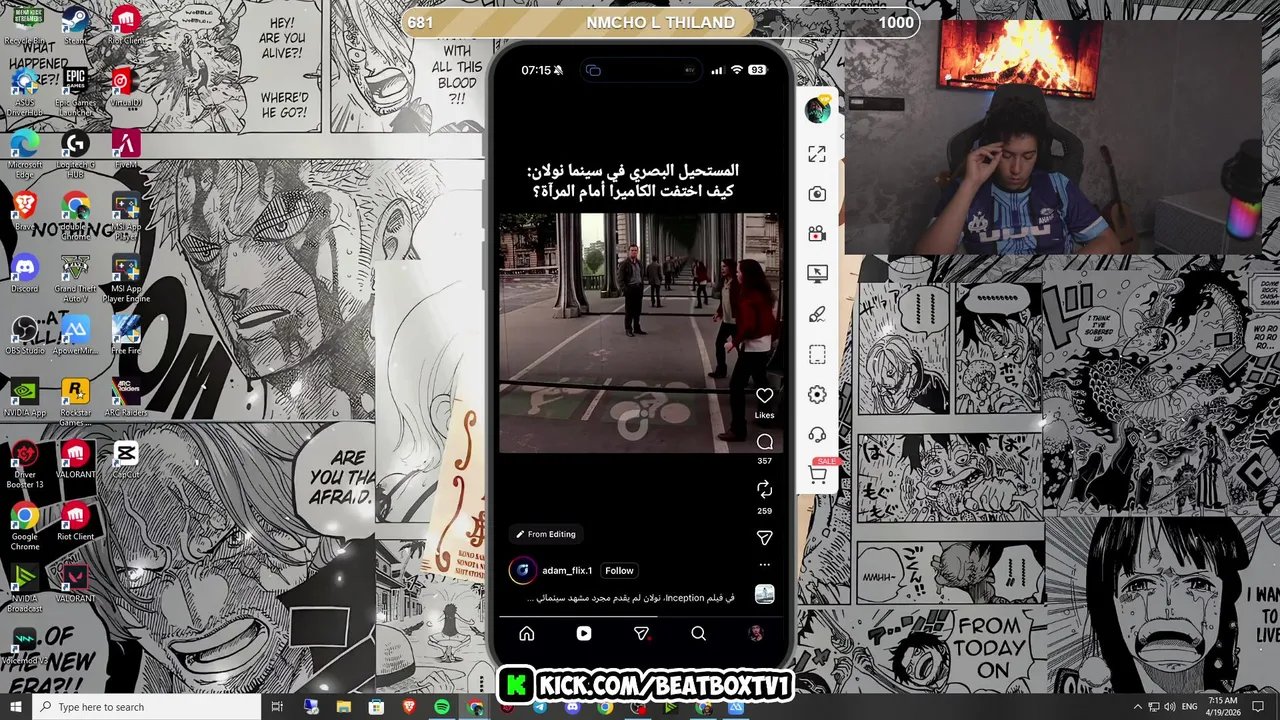Open comments on the reel showing 357
This screenshot has width=1280, height=720.
[x=764, y=442]
